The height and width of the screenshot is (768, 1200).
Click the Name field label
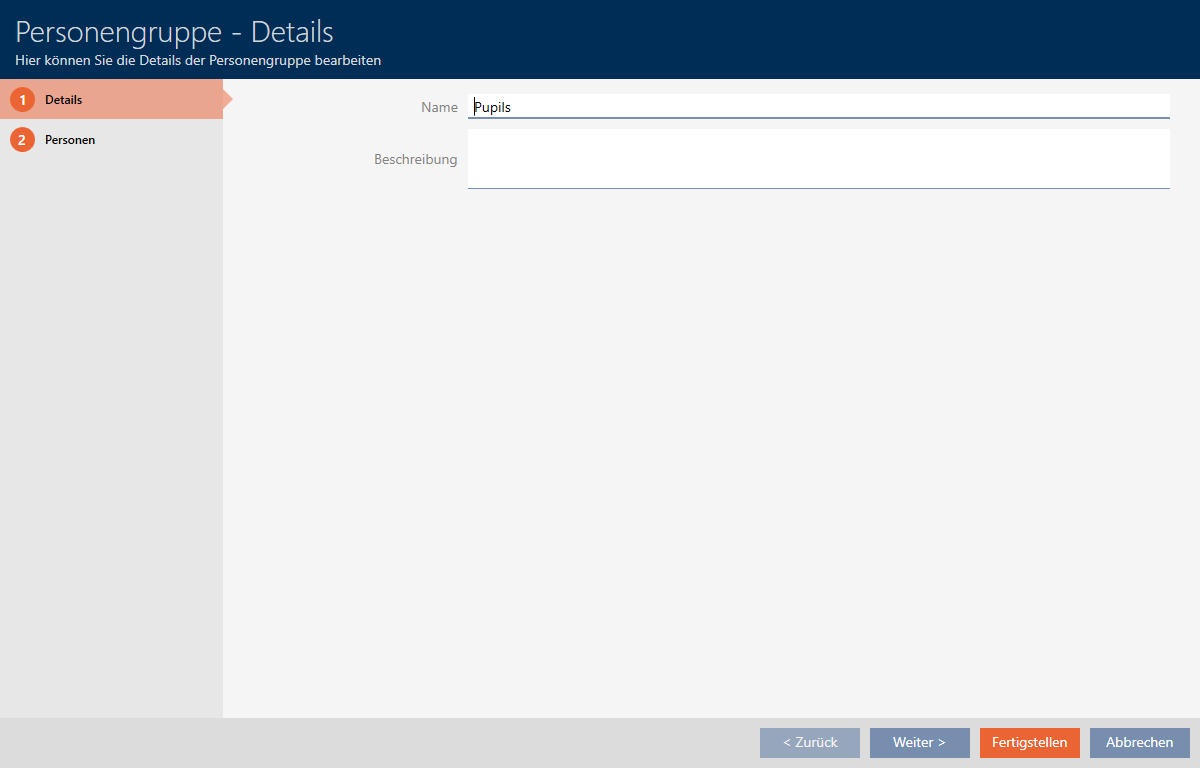(439, 107)
